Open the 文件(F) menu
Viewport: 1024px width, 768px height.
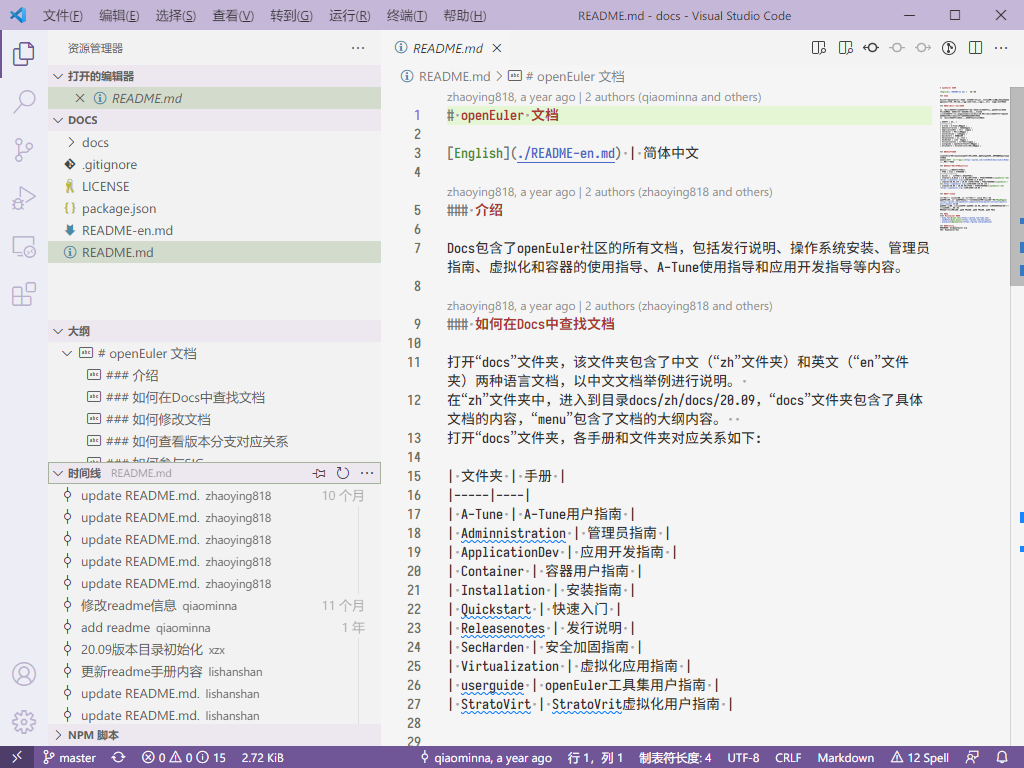(x=63, y=16)
